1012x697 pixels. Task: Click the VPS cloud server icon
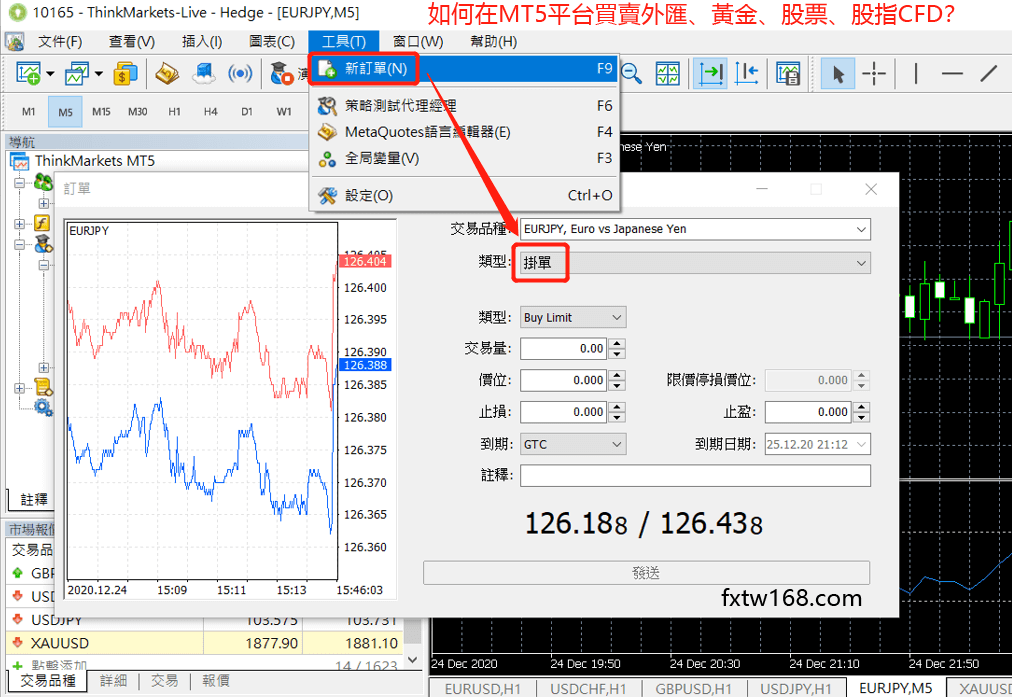(204, 73)
